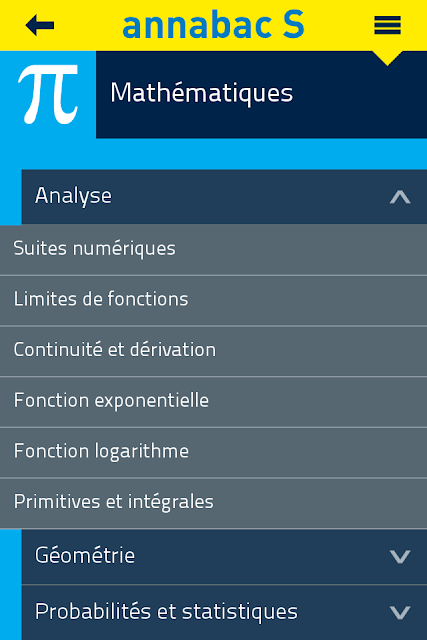The width and height of the screenshot is (427, 640).
Task: Choose Primitives et intégrales
Action: (214, 503)
